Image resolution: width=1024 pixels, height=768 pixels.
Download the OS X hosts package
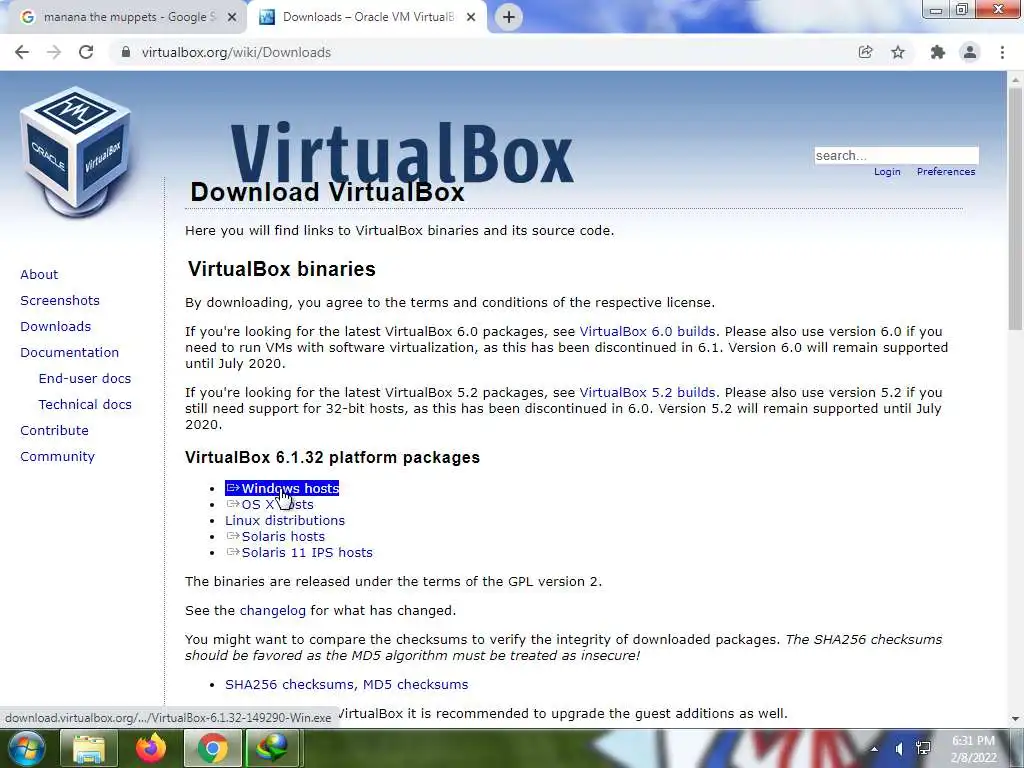point(270,505)
